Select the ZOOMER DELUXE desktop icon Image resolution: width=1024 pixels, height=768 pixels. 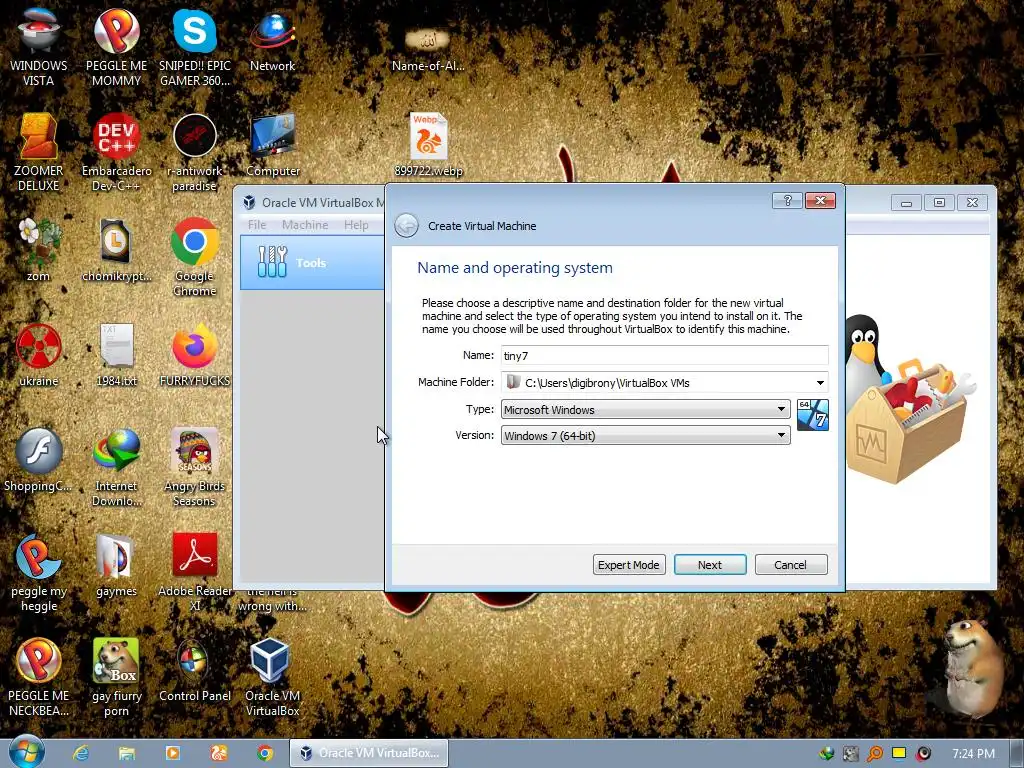(x=39, y=152)
